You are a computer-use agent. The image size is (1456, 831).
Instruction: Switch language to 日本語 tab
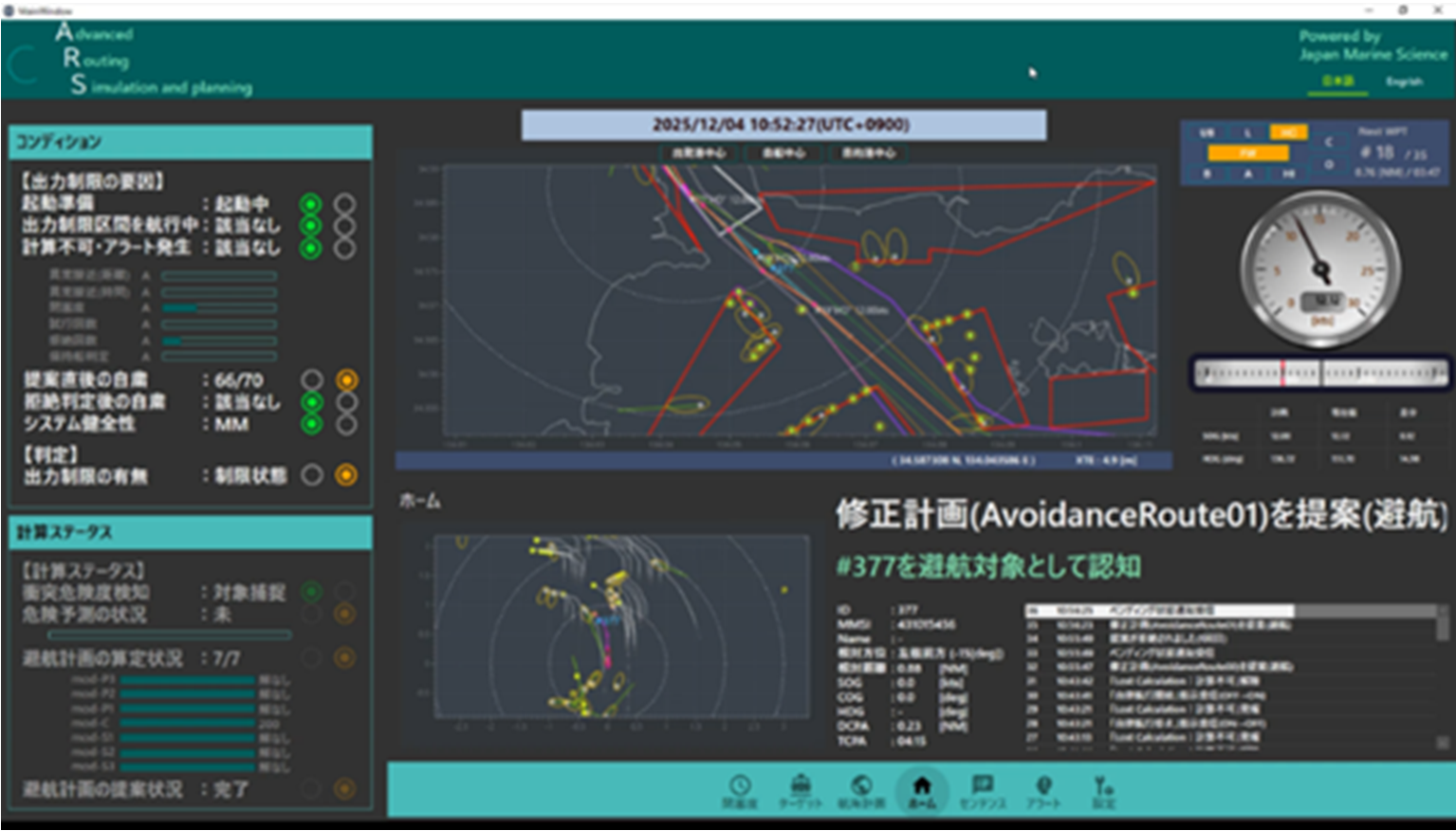pyautogui.click(x=1339, y=82)
